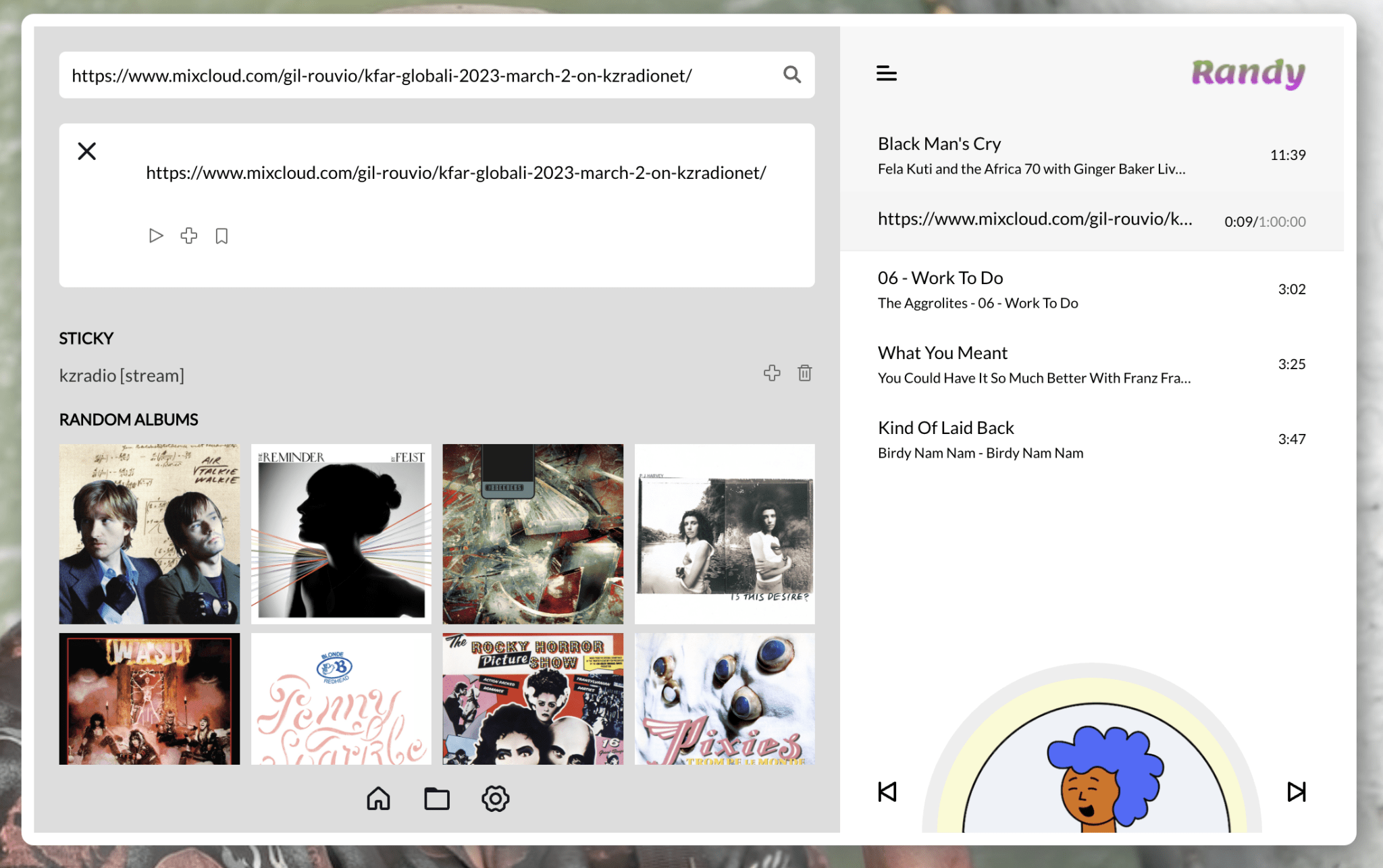Open Rocky Horror Picture Show album
This screenshot has height=868, width=1383.
[x=533, y=699]
